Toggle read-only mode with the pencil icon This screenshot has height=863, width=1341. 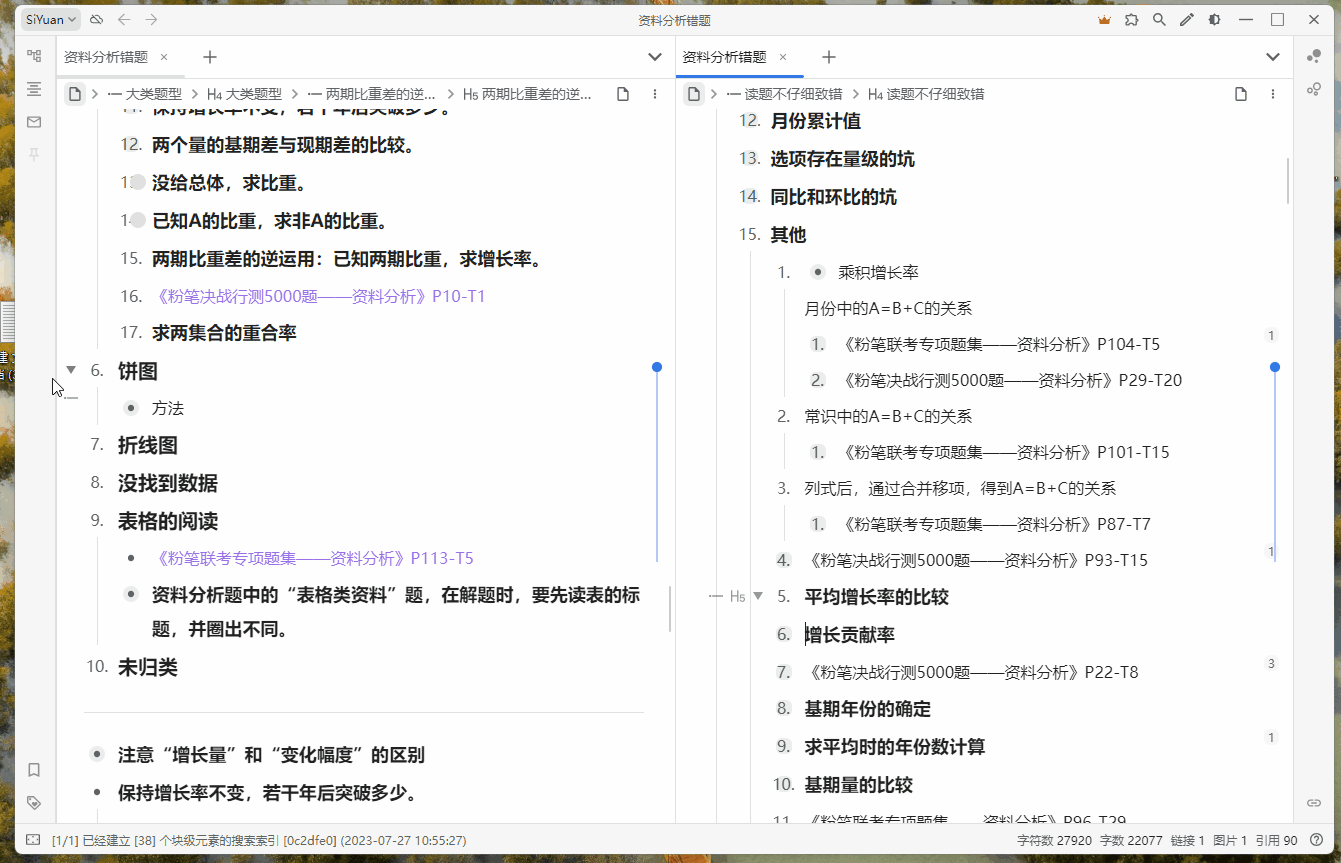pyautogui.click(x=1186, y=19)
